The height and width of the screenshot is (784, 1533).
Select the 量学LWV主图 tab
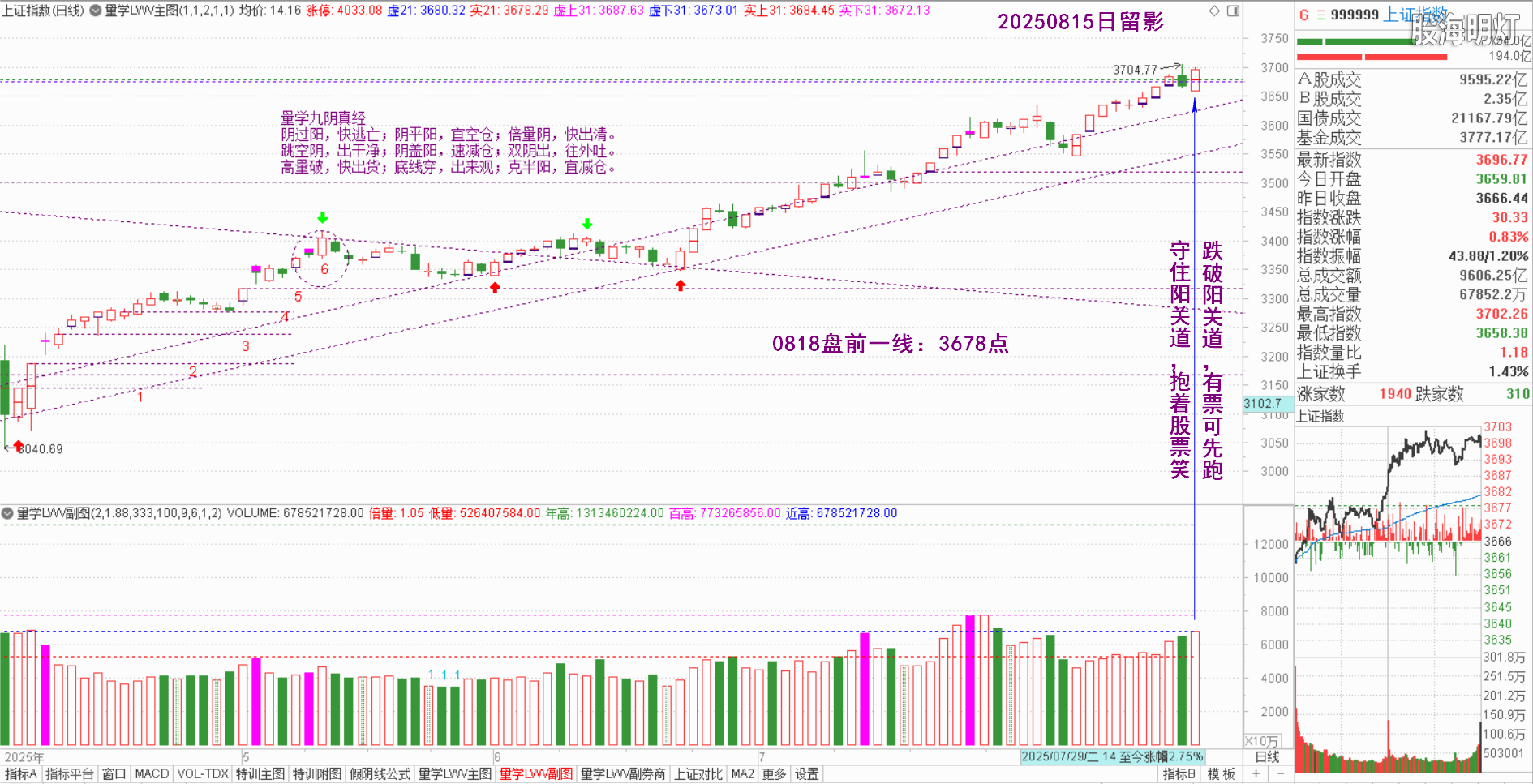coord(455,774)
